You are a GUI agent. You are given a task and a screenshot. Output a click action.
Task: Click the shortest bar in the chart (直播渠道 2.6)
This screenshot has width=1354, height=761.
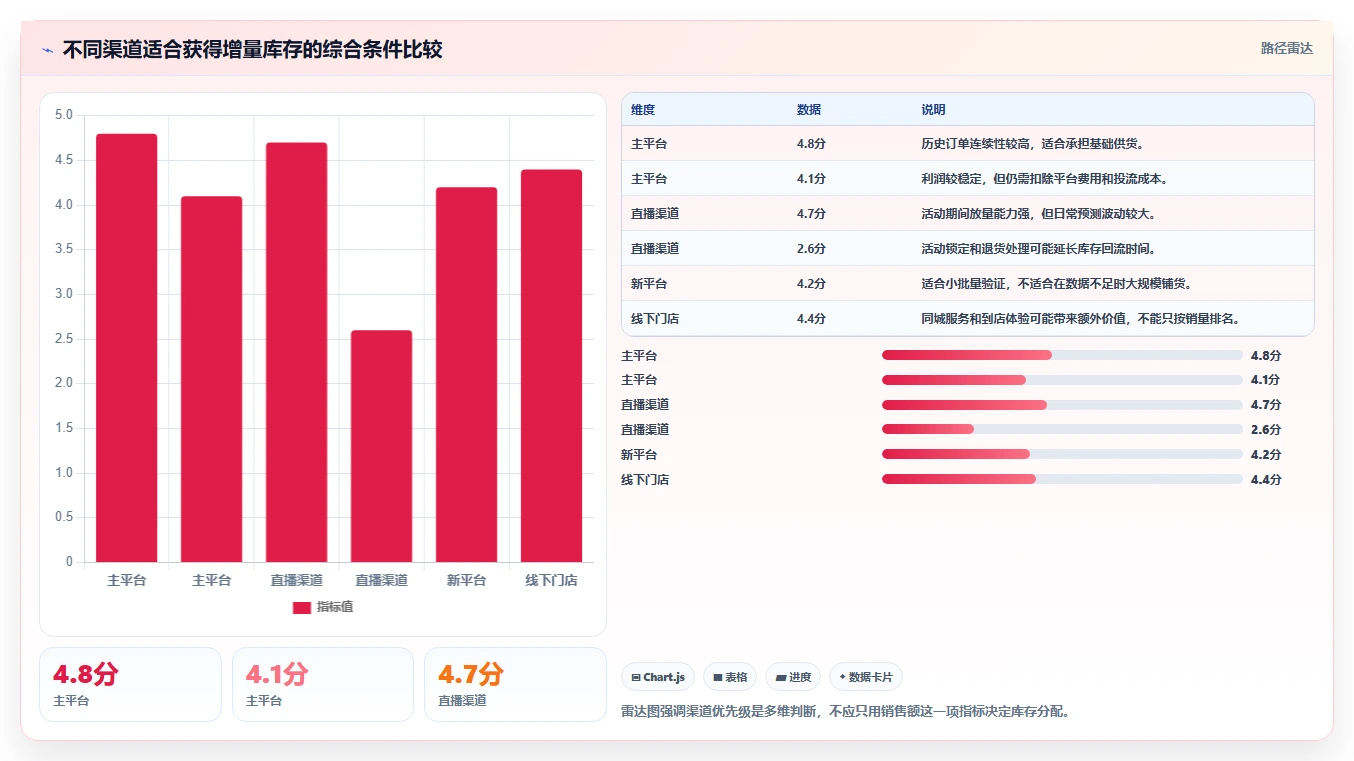(x=381, y=446)
